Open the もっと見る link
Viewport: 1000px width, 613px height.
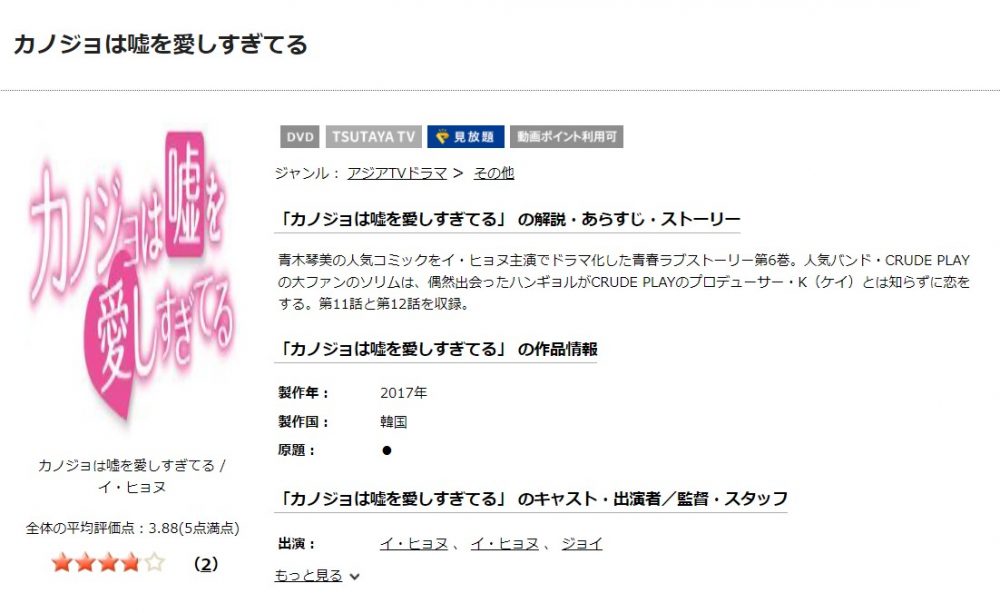(x=309, y=575)
